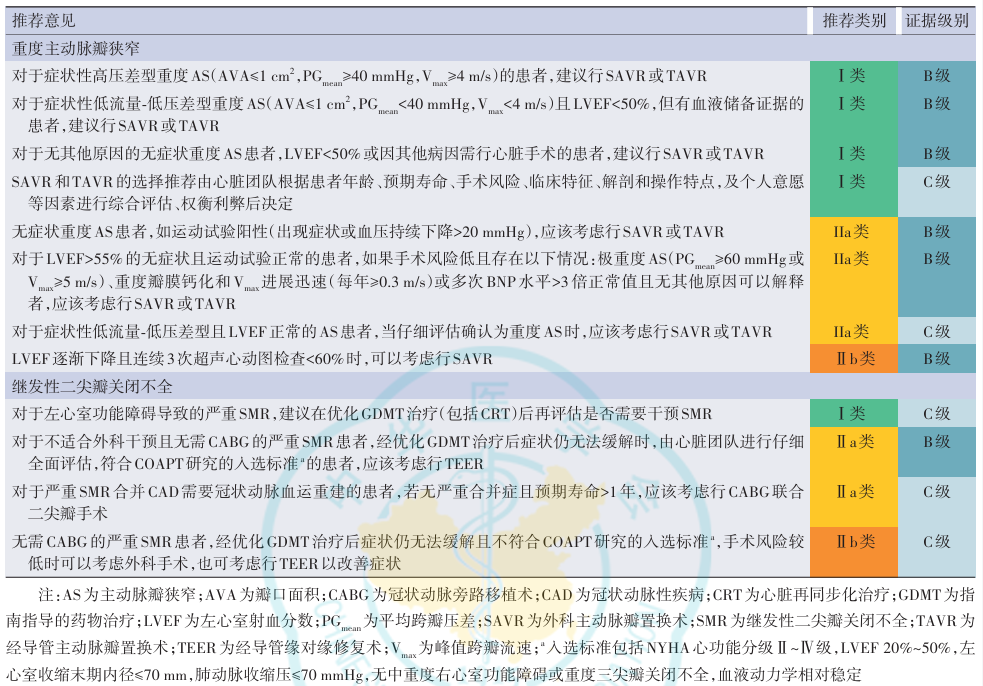This screenshot has width=983, height=686.
Task: Select the "LVEF逐渐下降且连续3次超声心动图" recommendation text
Action: click(x=252, y=358)
